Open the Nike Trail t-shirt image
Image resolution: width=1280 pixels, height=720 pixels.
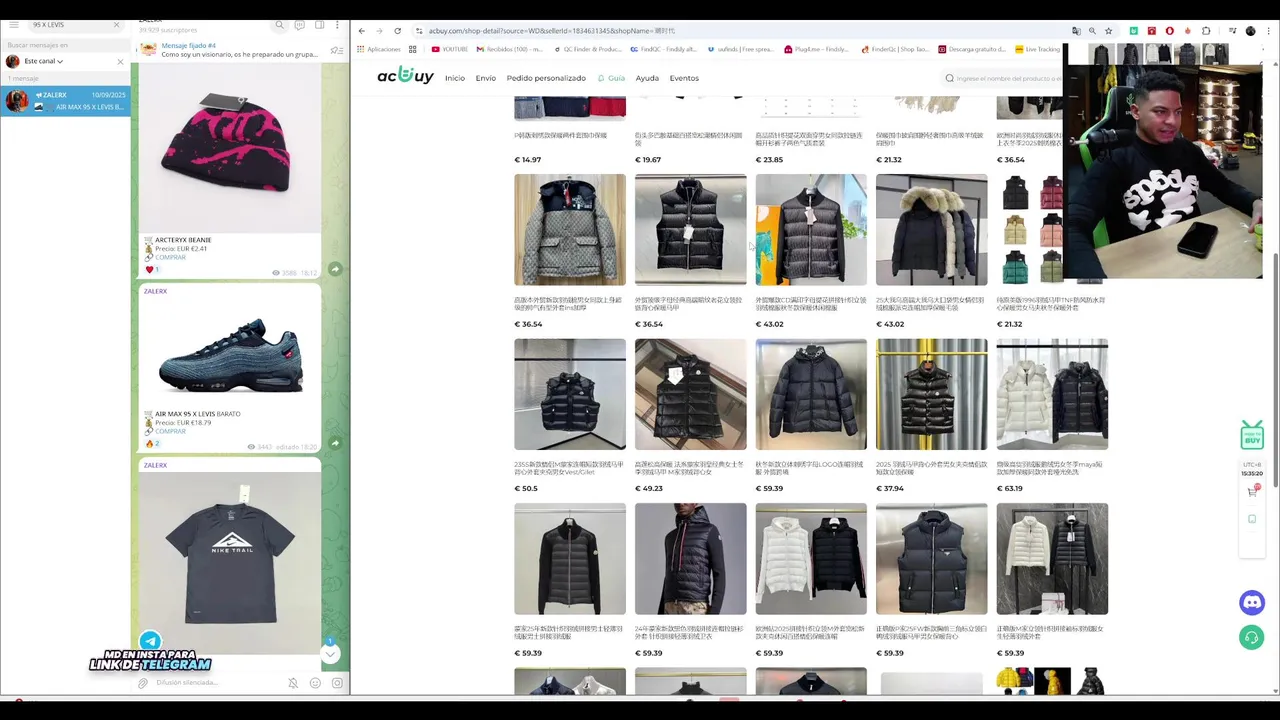pos(230,562)
